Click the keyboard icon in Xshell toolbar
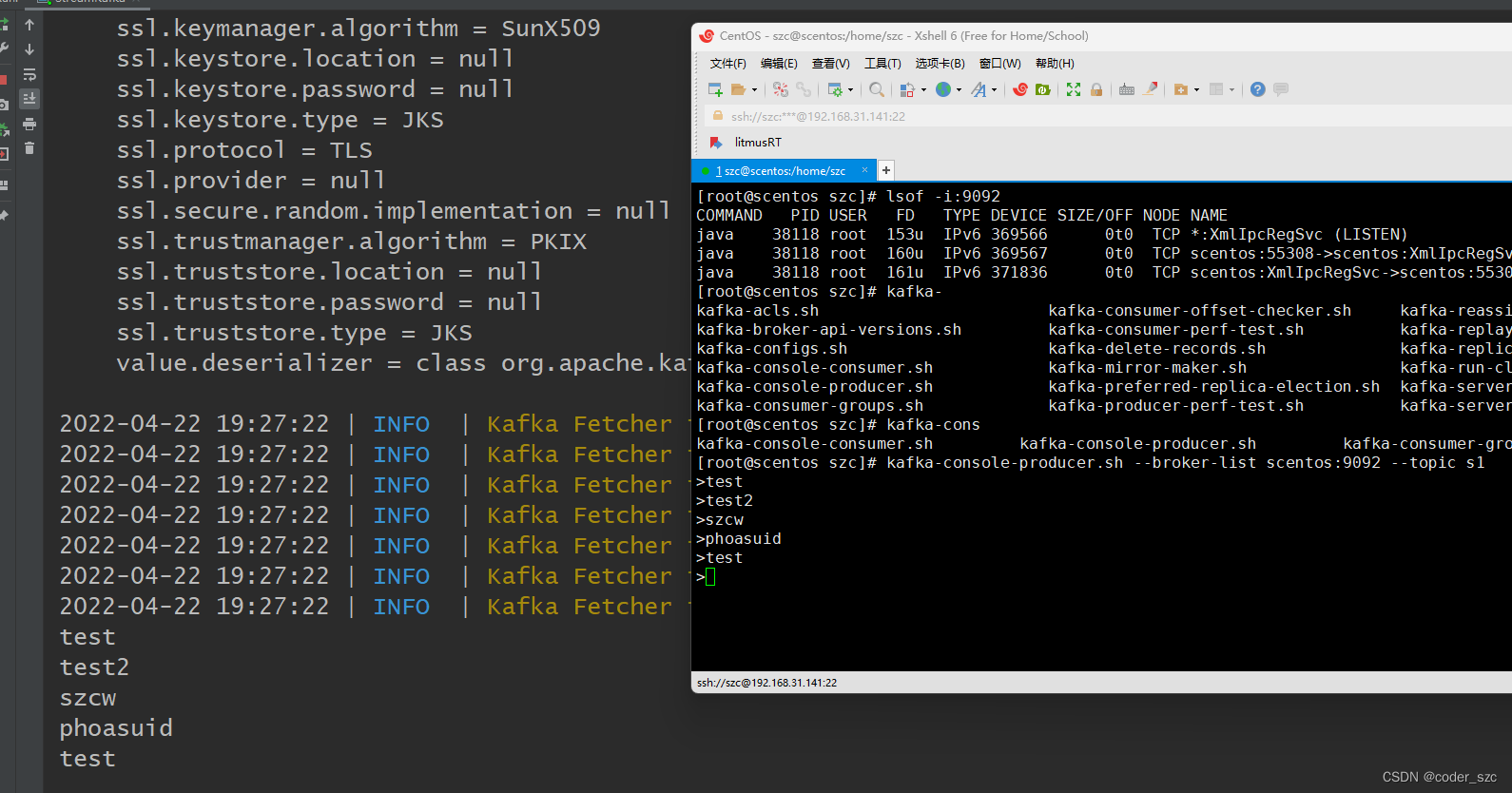The height and width of the screenshot is (793, 1512). coord(1127,89)
